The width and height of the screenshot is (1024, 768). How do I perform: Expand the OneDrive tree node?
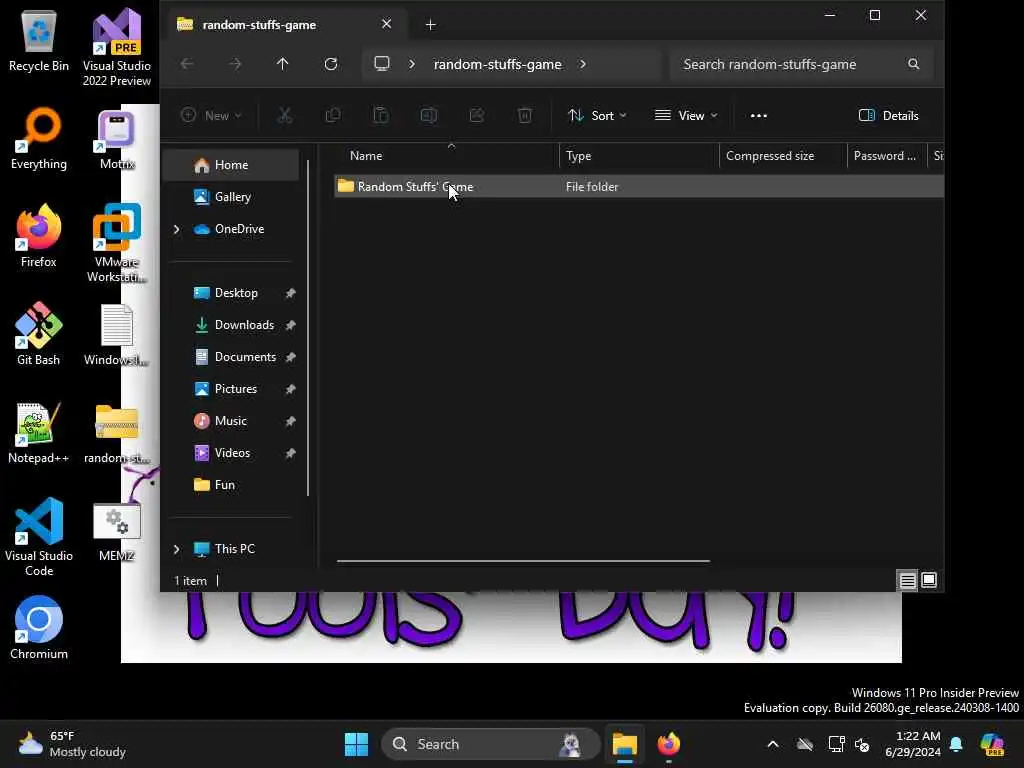coord(176,229)
